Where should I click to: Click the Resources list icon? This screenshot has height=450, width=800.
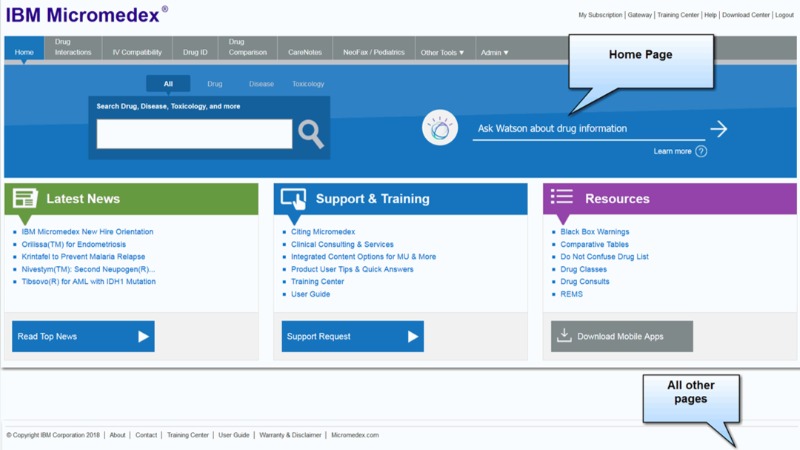562,198
